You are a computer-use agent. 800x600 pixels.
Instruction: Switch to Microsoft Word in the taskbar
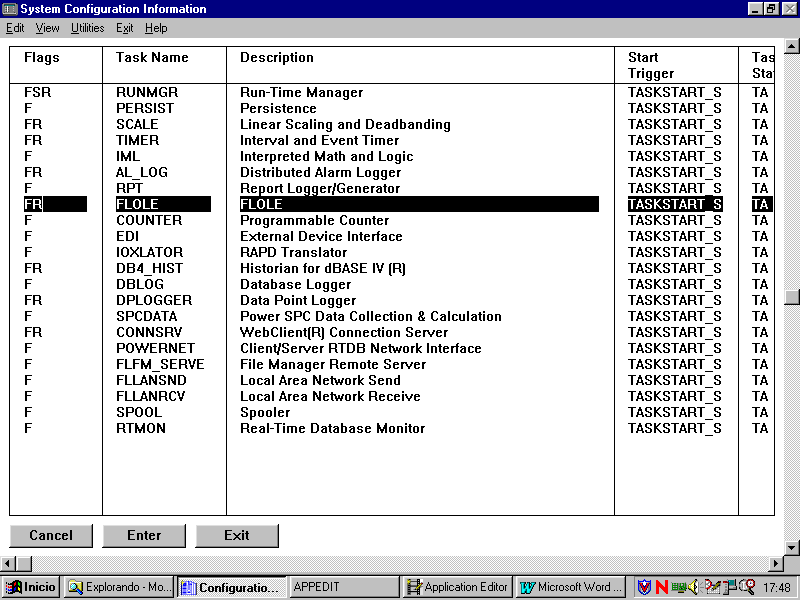point(571,587)
